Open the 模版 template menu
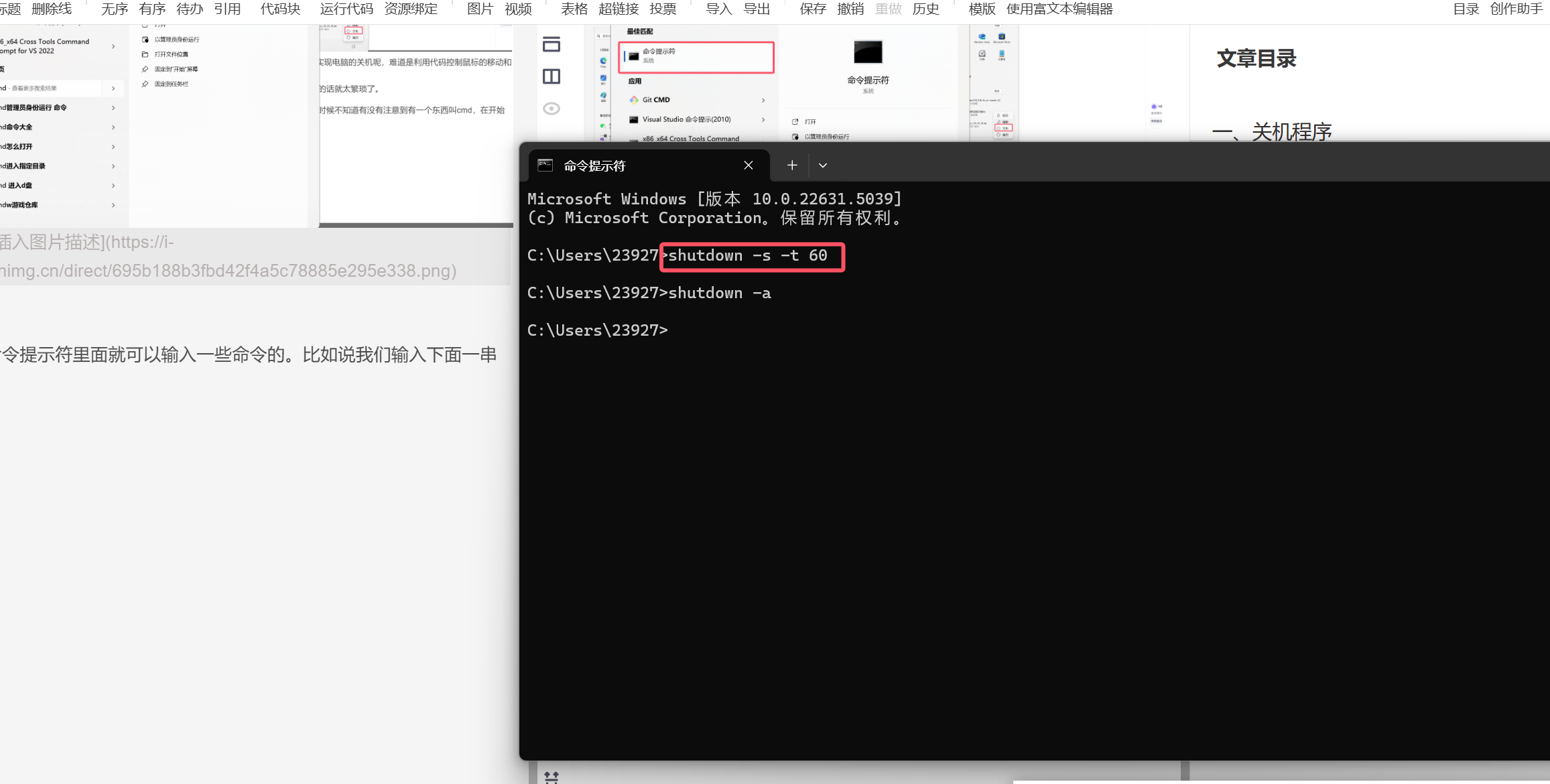This screenshot has height=784, width=1550. click(x=982, y=9)
